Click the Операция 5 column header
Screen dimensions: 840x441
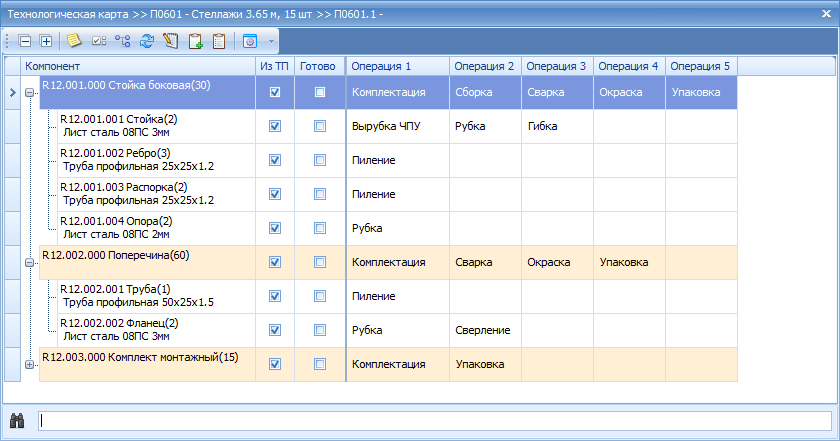[x=701, y=66]
